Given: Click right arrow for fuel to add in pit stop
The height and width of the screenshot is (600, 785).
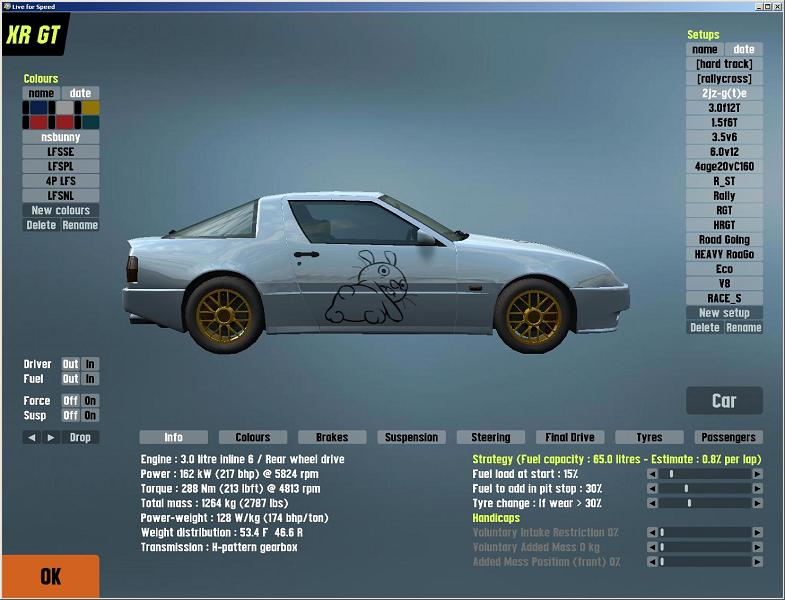Looking at the screenshot, I should click(x=757, y=488).
